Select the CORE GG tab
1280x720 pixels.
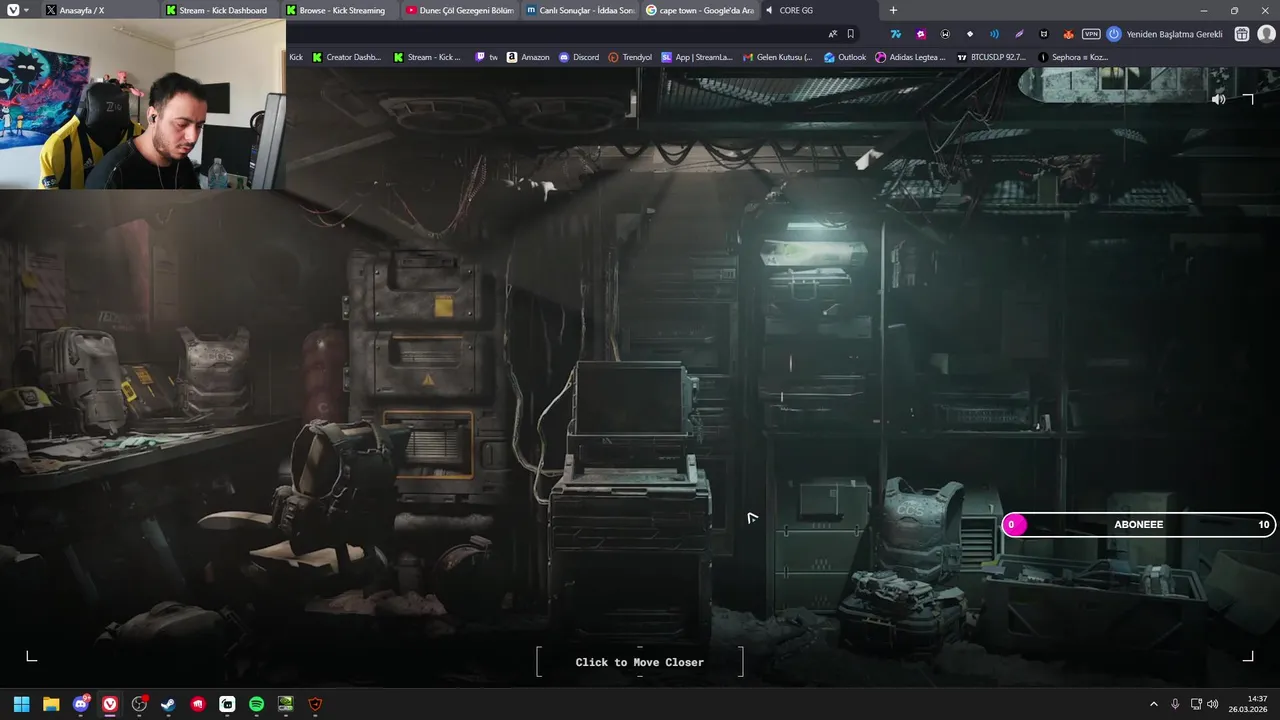[x=818, y=10]
